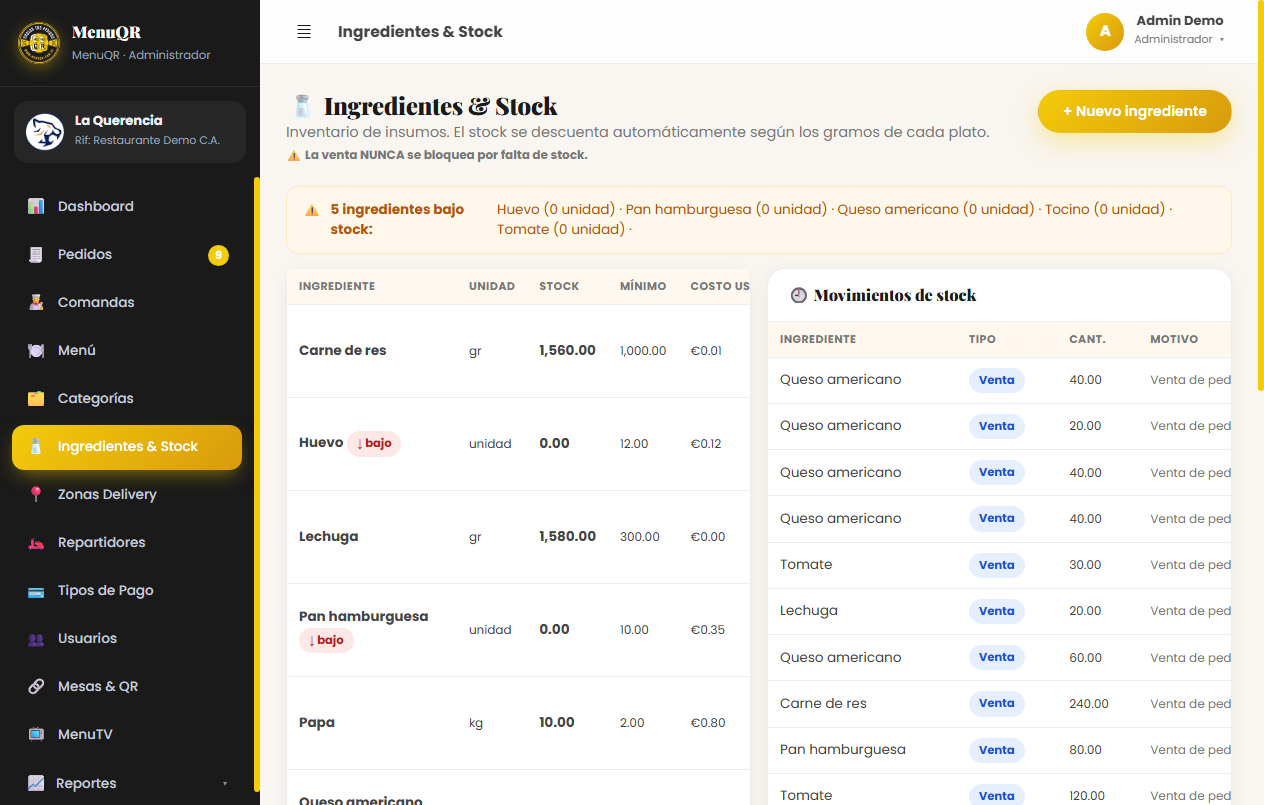This screenshot has width=1264, height=805.
Task: Open the Dashboard menu item
Action: pos(127,206)
